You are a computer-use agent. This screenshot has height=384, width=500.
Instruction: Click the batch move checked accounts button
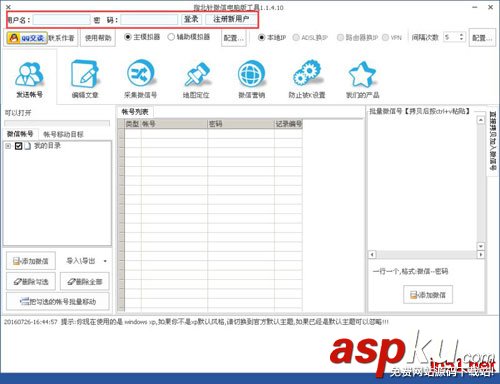tap(58, 302)
